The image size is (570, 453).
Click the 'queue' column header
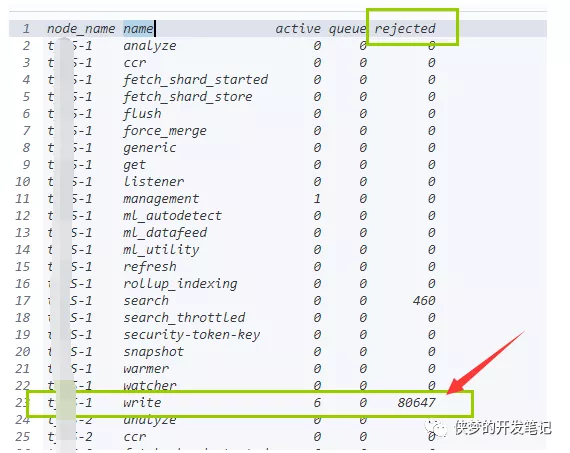tap(347, 29)
